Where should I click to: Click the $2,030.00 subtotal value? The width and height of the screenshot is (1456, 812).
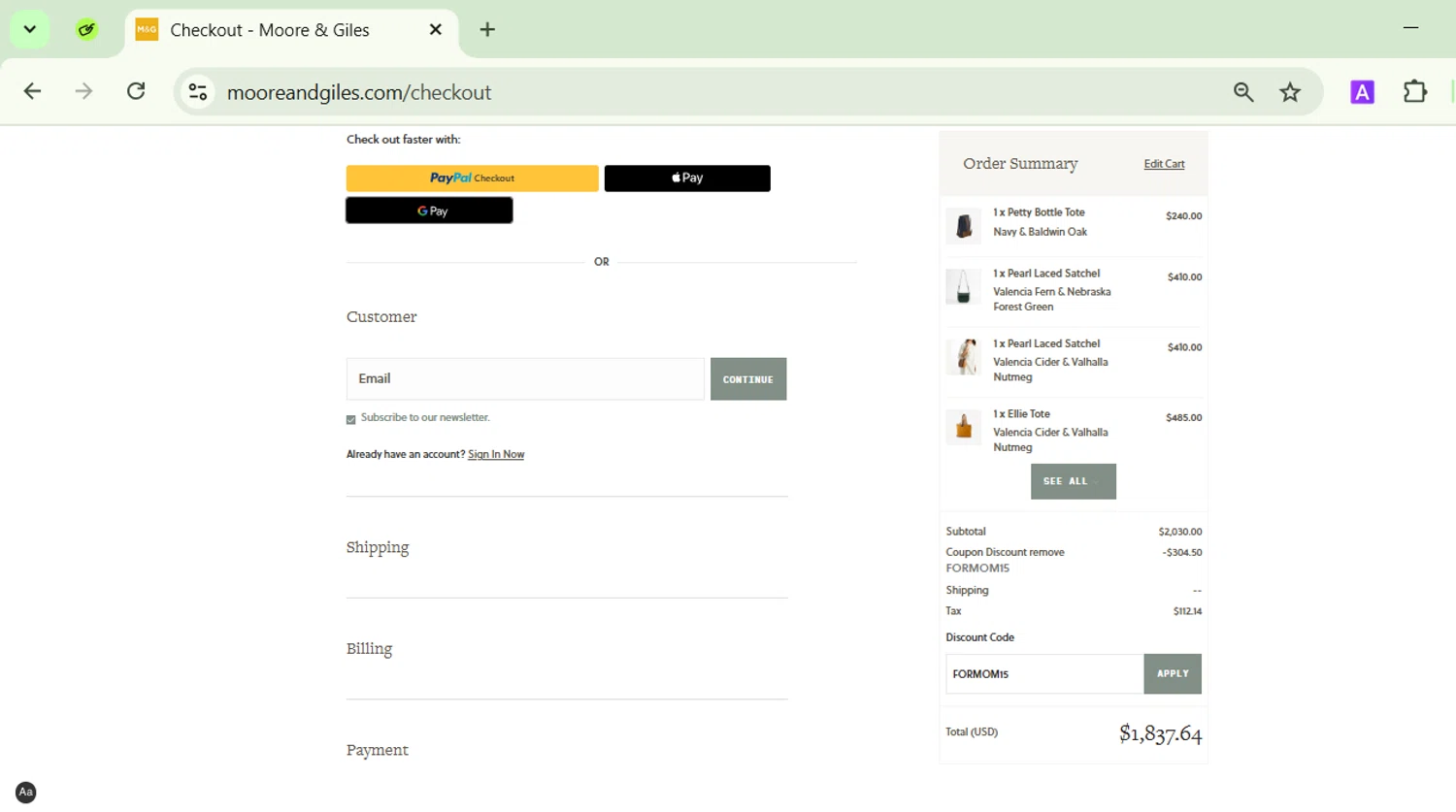[1180, 532]
